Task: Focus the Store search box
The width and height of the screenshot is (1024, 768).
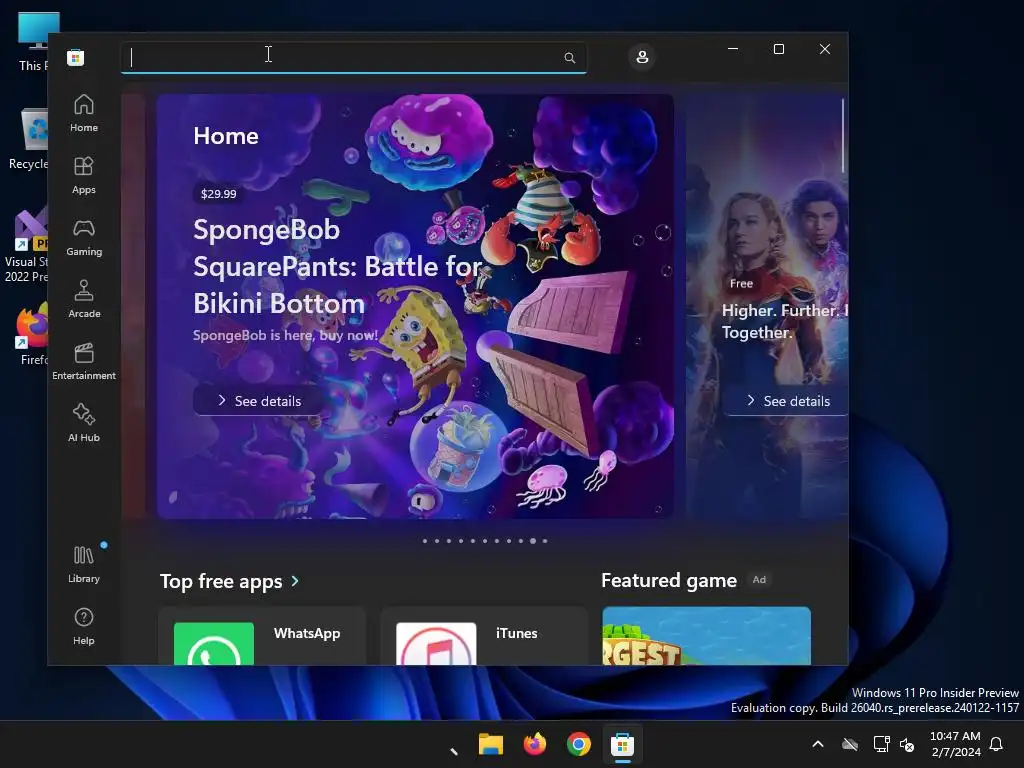Action: [353, 57]
